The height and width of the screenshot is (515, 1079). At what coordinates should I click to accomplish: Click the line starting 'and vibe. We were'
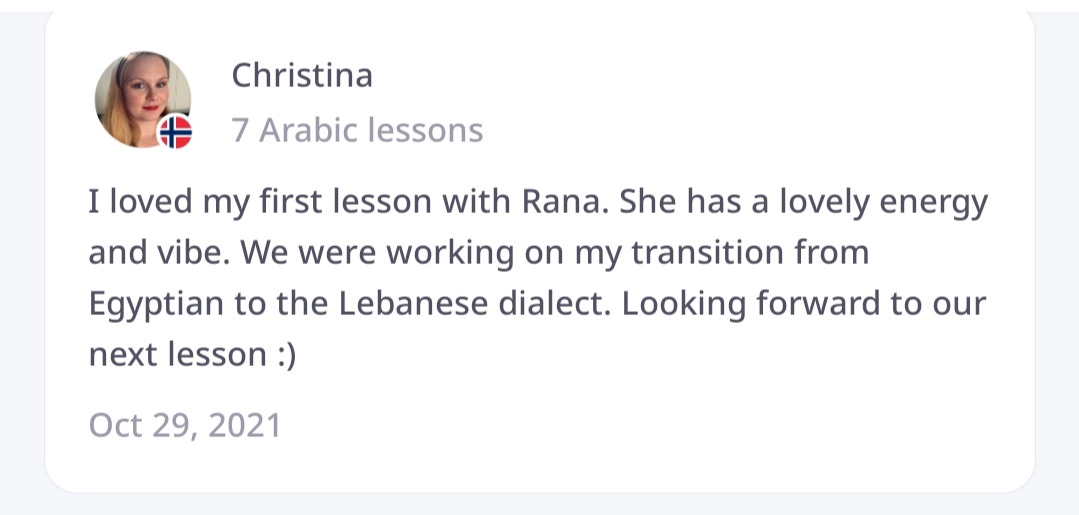pyautogui.click(x=478, y=253)
